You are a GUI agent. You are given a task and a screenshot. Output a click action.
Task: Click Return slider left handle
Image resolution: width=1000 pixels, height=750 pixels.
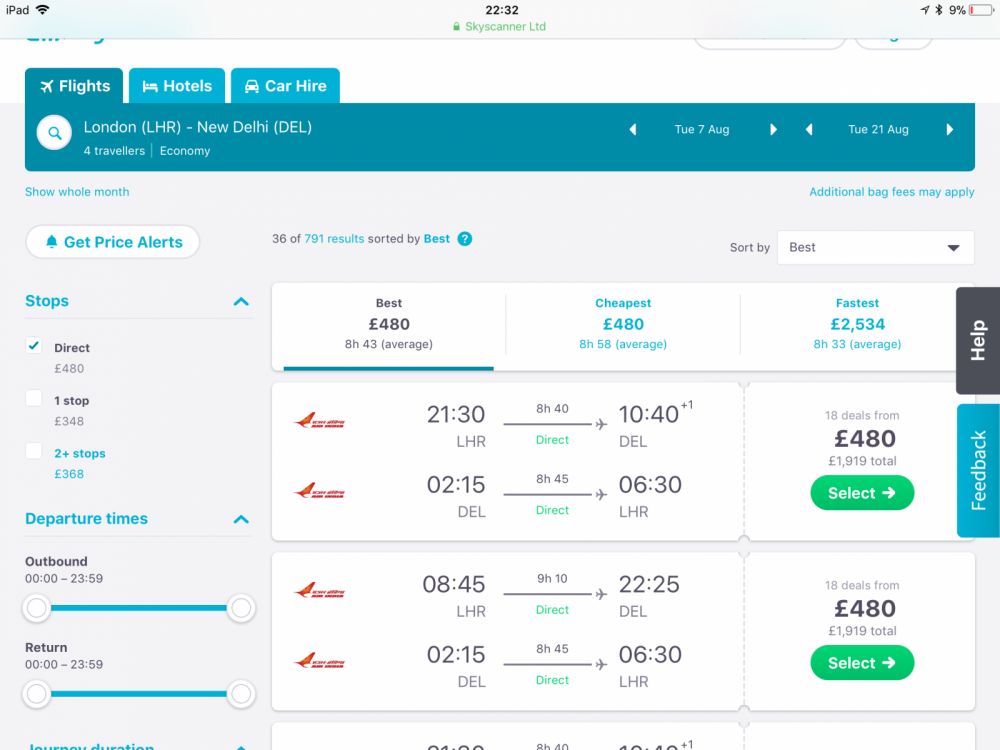coord(37,694)
